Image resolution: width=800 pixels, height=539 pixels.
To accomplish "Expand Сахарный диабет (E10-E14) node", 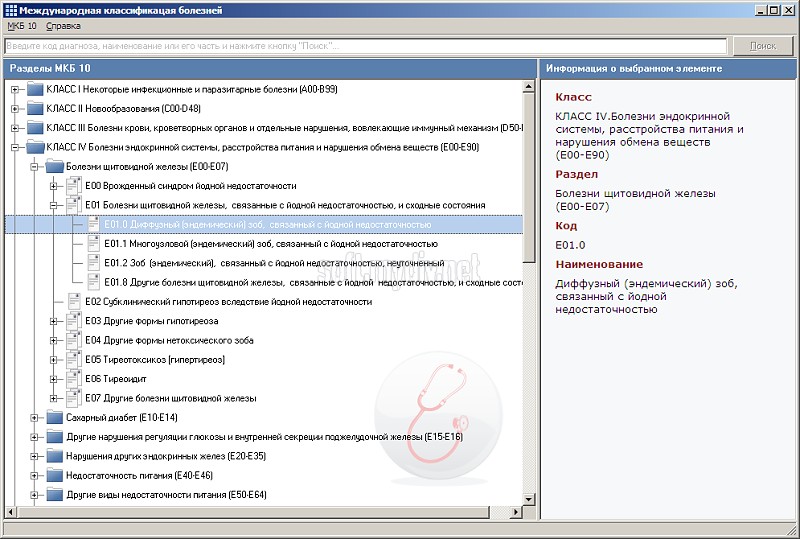I will pos(34,418).
